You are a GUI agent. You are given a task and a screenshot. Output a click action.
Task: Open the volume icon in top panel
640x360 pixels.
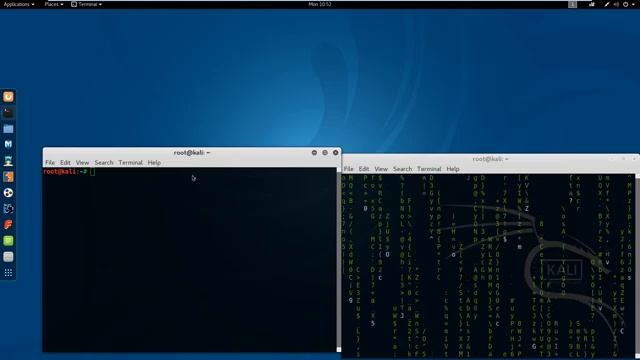click(x=616, y=4)
